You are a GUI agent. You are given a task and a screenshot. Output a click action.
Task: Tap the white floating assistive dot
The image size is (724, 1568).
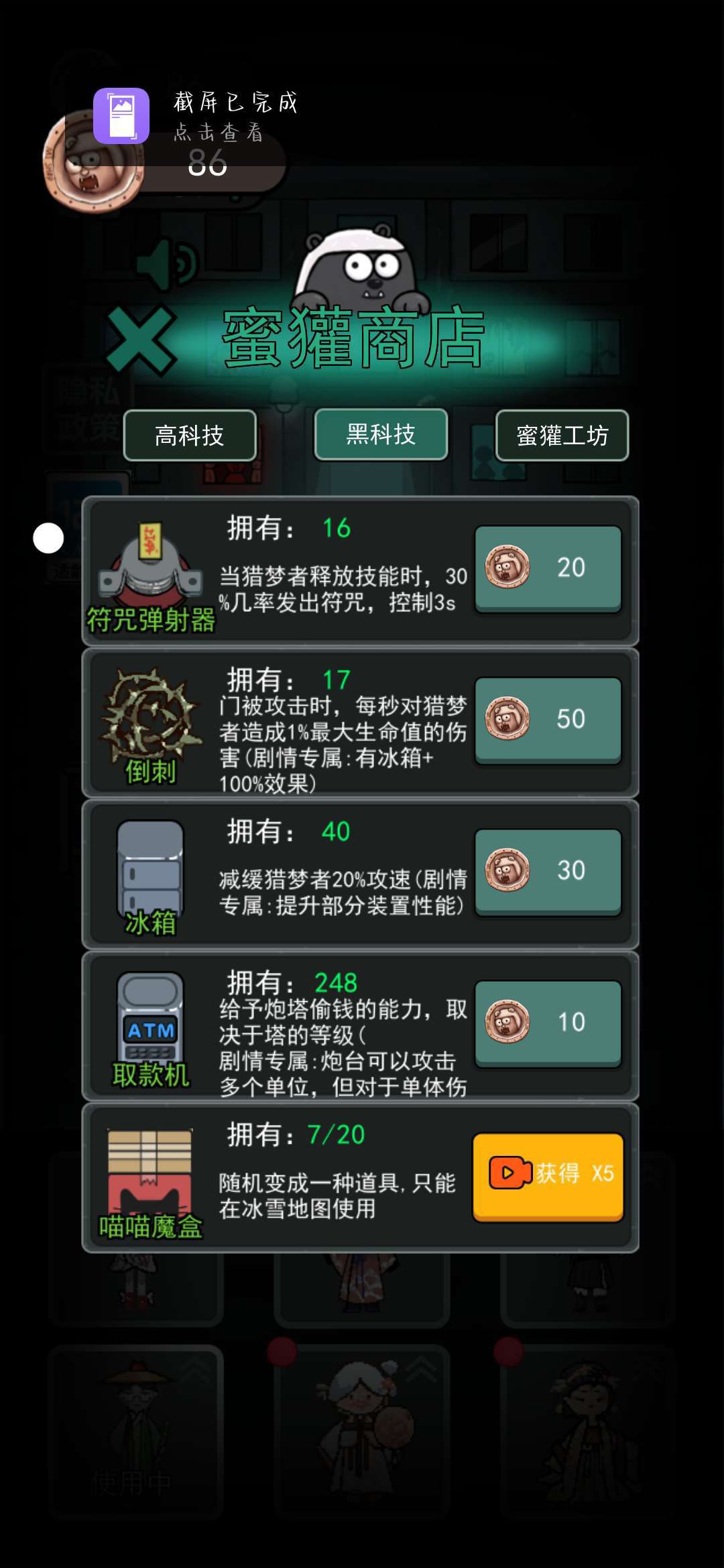(48, 538)
